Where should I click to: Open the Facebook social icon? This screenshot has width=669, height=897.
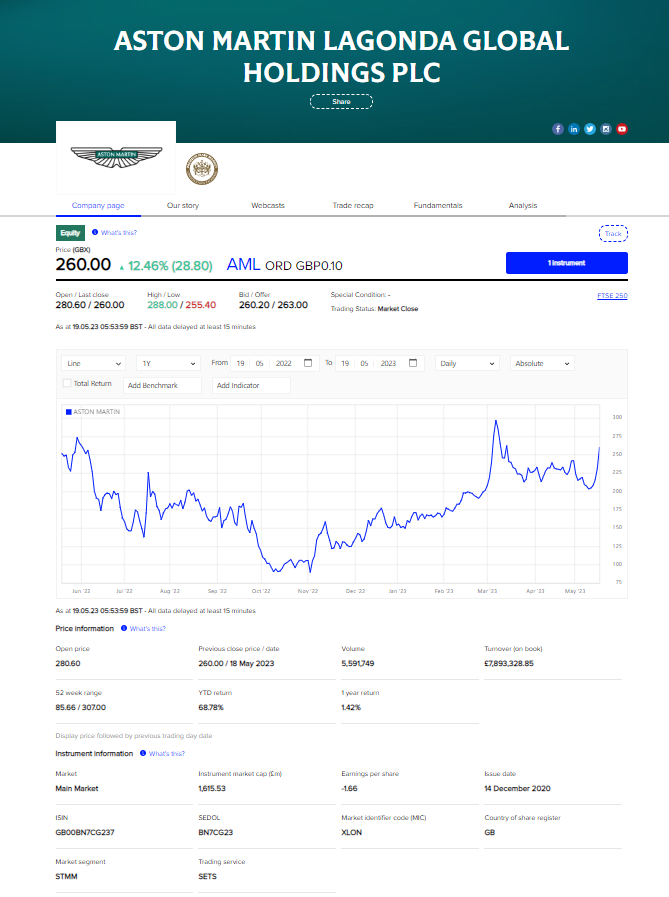click(557, 129)
